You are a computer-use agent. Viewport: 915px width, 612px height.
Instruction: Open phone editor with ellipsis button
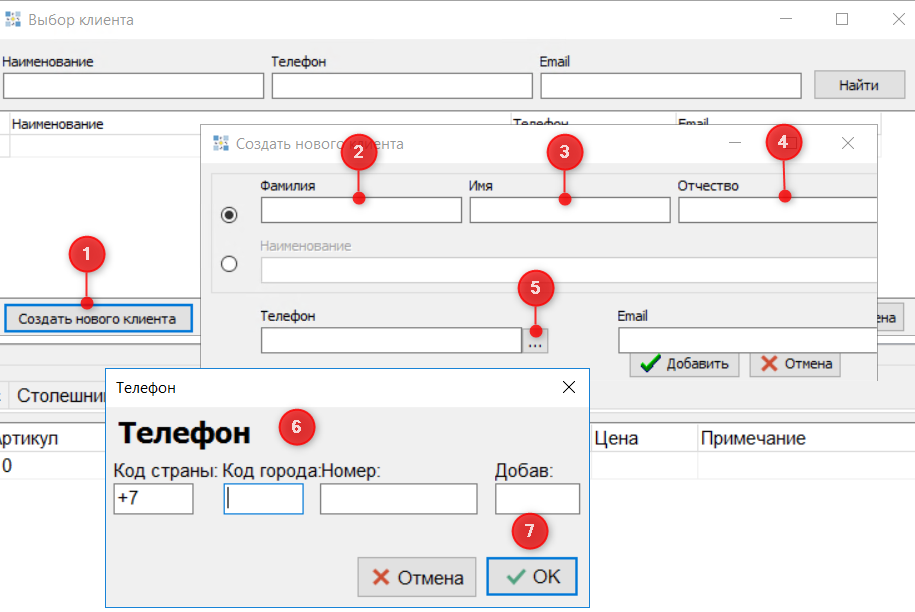[x=535, y=342]
